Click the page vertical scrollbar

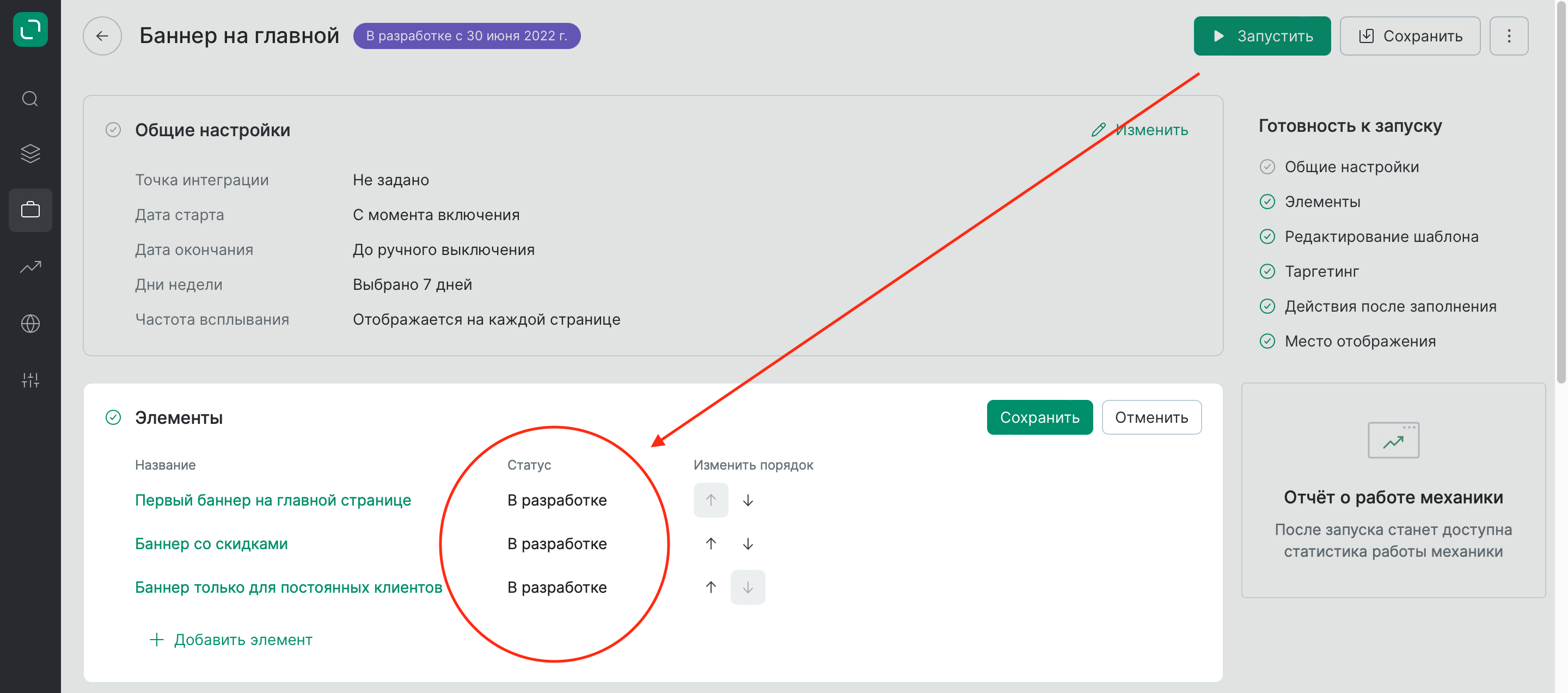pyautogui.click(x=1561, y=192)
